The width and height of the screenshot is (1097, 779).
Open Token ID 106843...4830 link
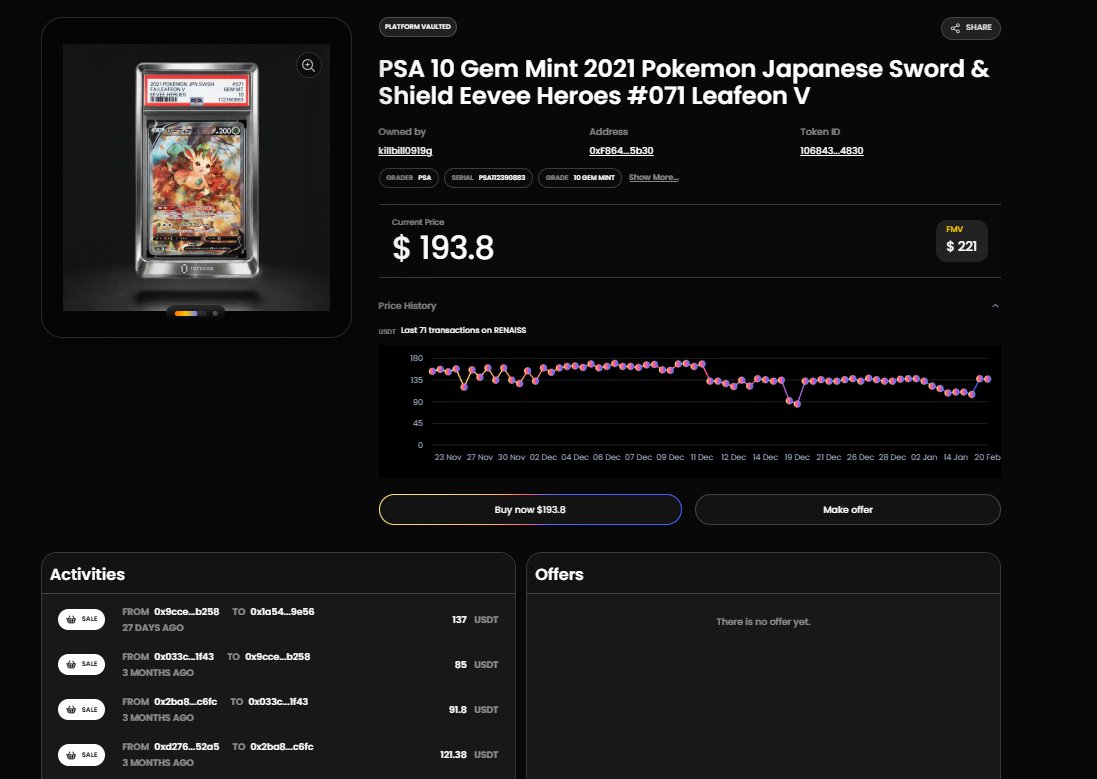click(832, 150)
